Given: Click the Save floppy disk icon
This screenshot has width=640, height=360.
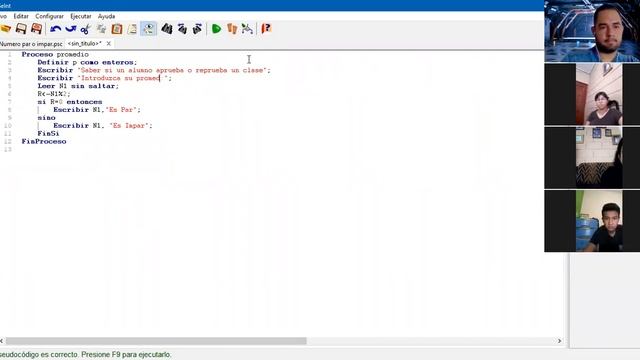Looking at the screenshot, I should click(21, 29).
